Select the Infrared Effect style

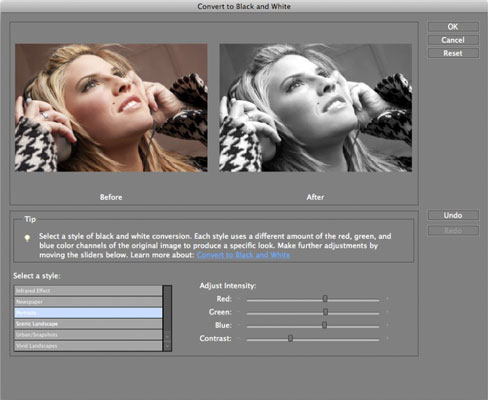coord(88,291)
